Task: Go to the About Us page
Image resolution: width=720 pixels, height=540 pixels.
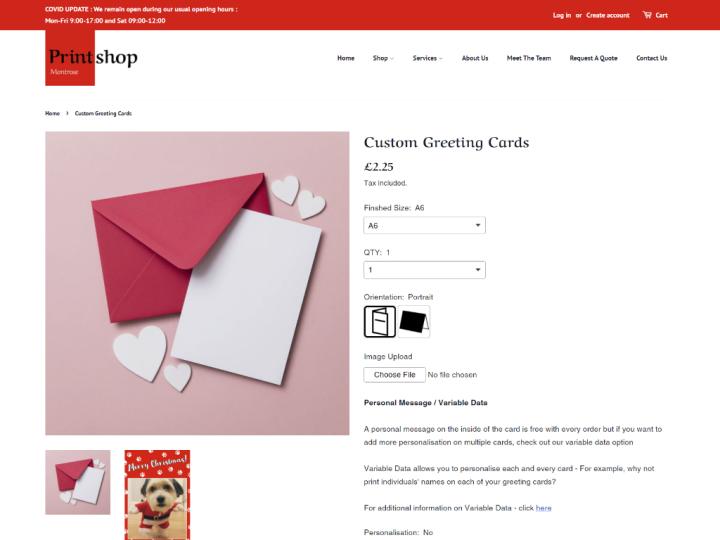Action: pyautogui.click(x=475, y=58)
